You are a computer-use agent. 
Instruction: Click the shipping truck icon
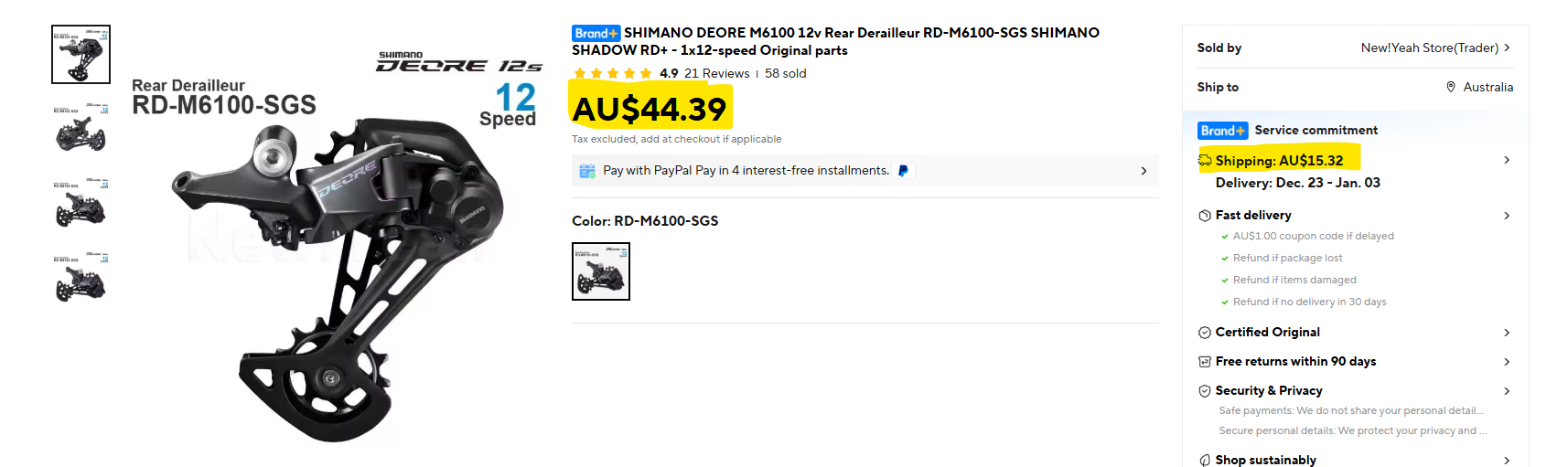pos(1205,161)
